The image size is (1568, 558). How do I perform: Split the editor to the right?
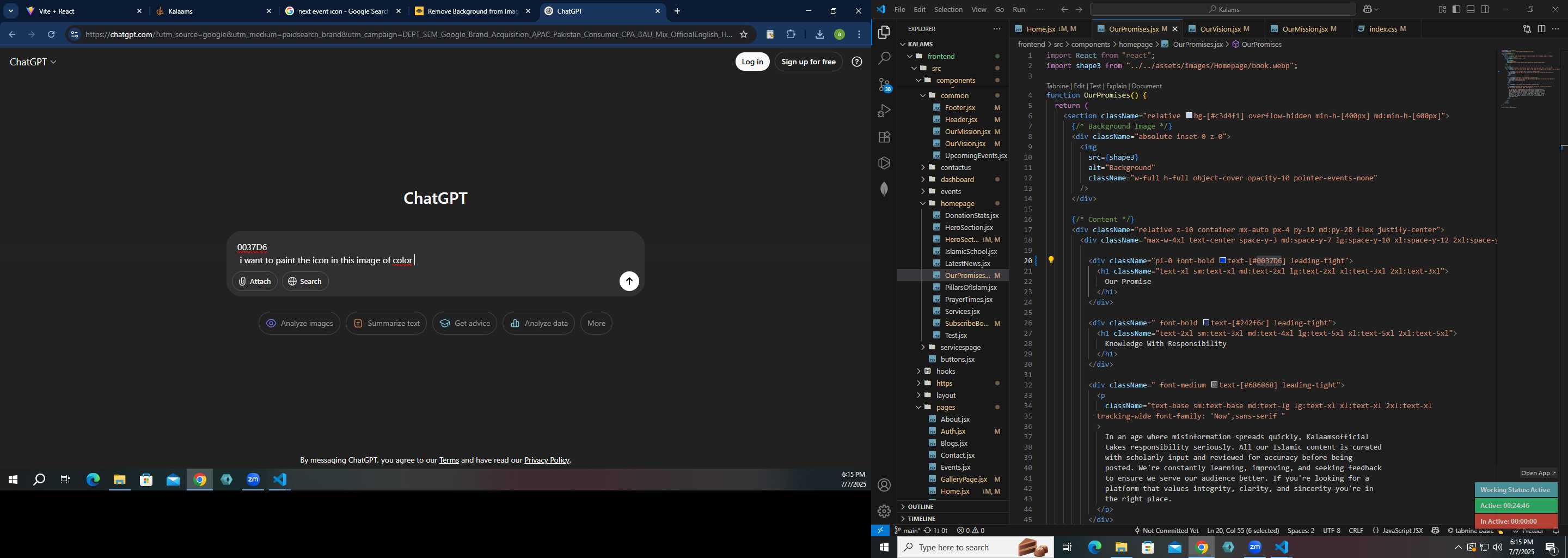tap(1541, 29)
